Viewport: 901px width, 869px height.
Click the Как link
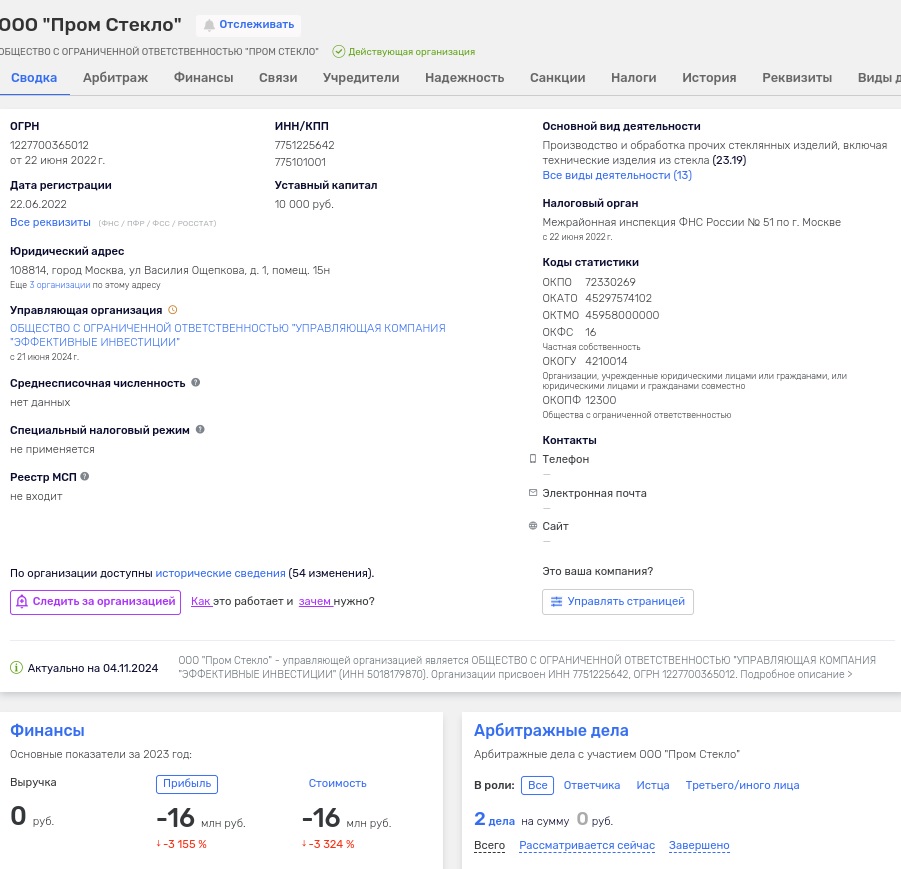pyautogui.click(x=201, y=601)
